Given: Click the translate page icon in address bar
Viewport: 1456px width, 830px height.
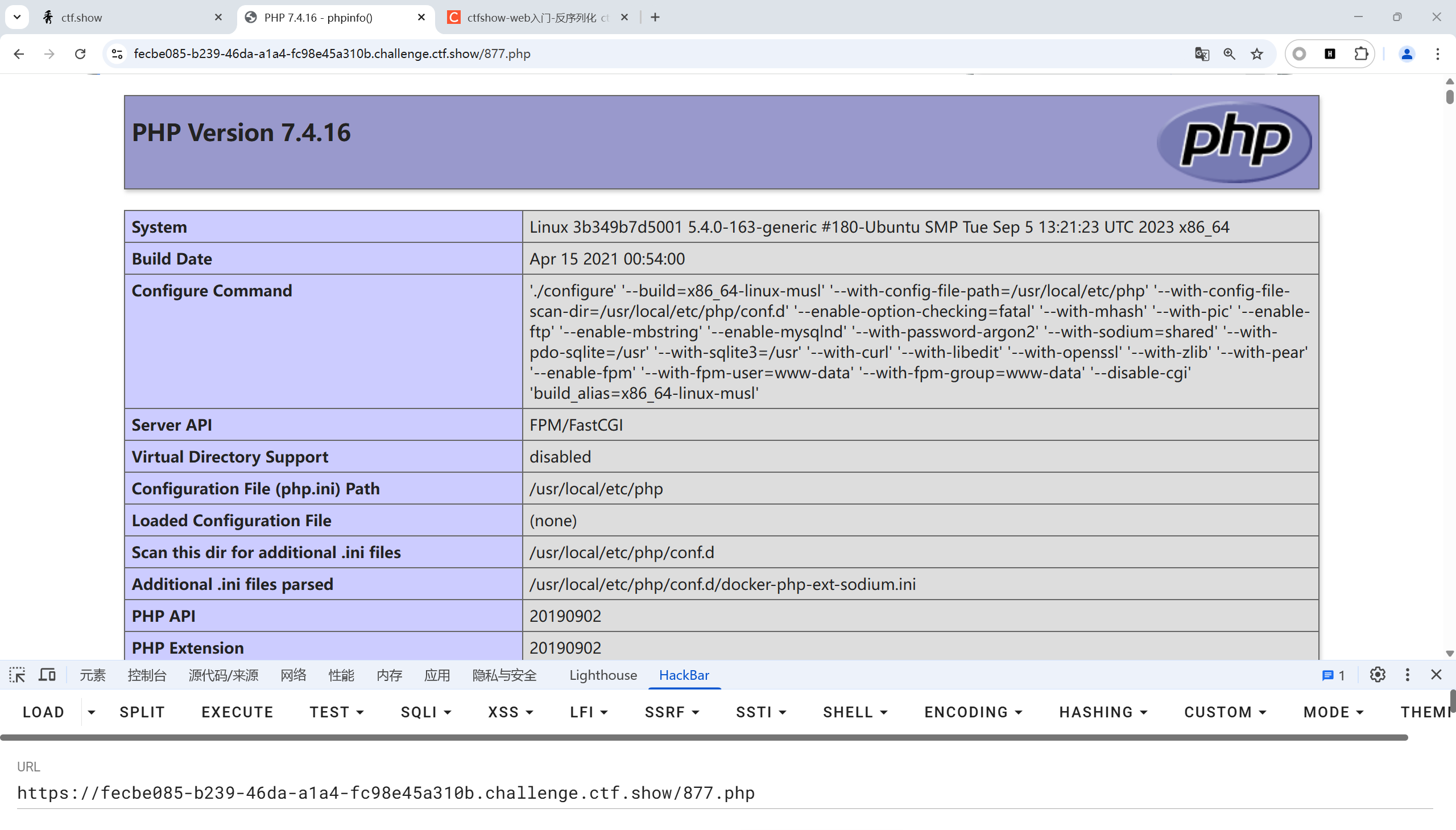Looking at the screenshot, I should point(1202,53).
